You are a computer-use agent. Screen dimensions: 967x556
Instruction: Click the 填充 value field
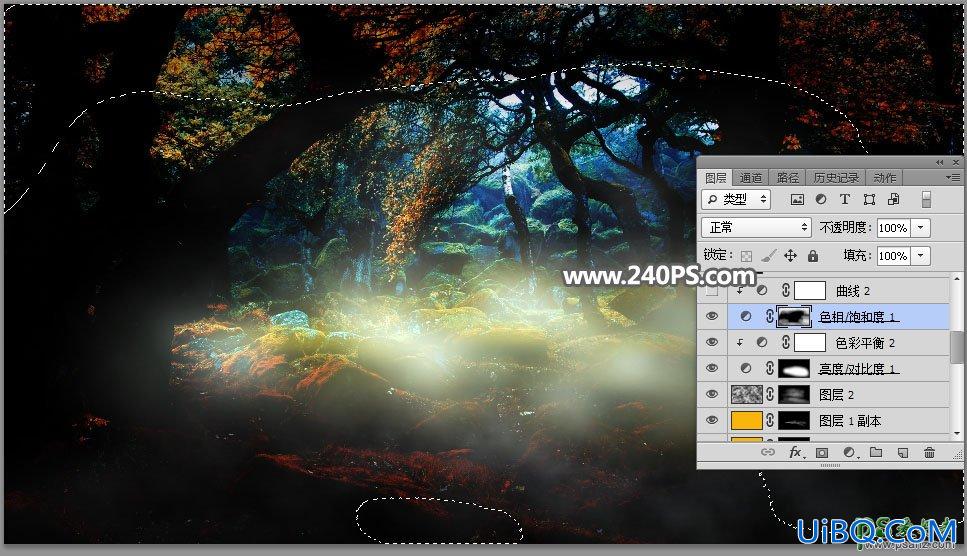(893, 256)
